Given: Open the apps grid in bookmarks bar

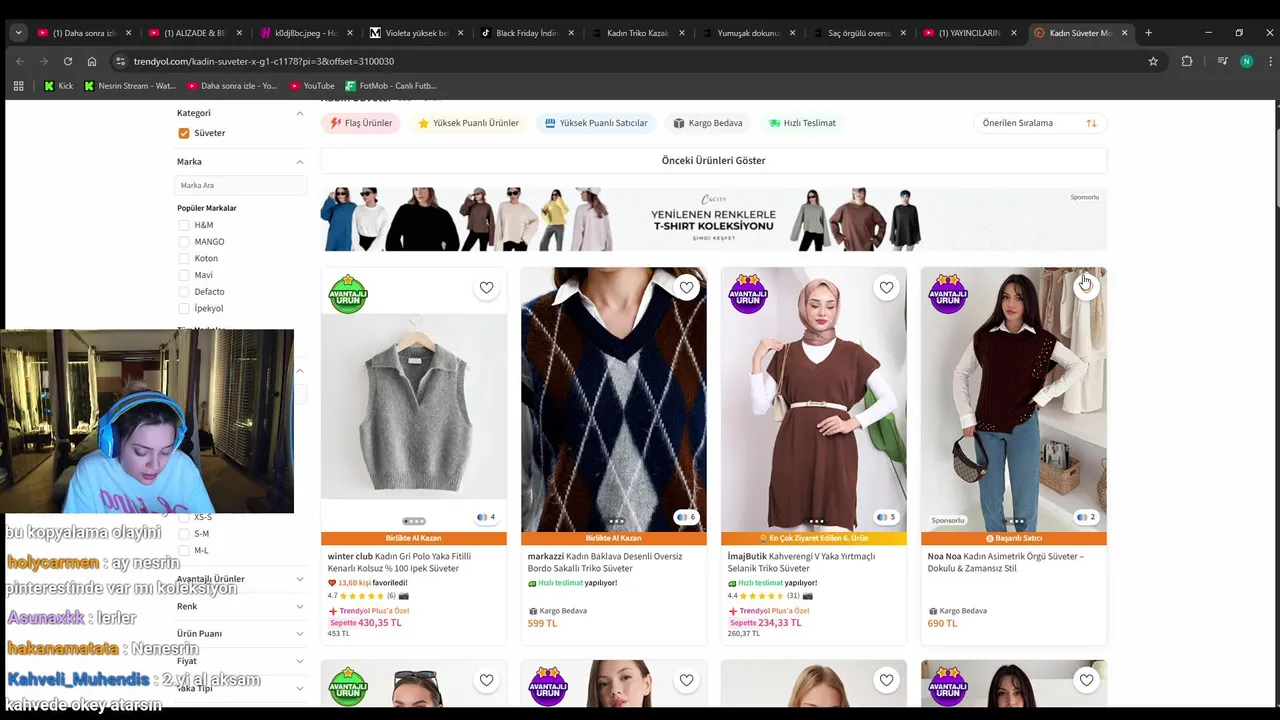Looking at the screenshot, I should [18, 86].
